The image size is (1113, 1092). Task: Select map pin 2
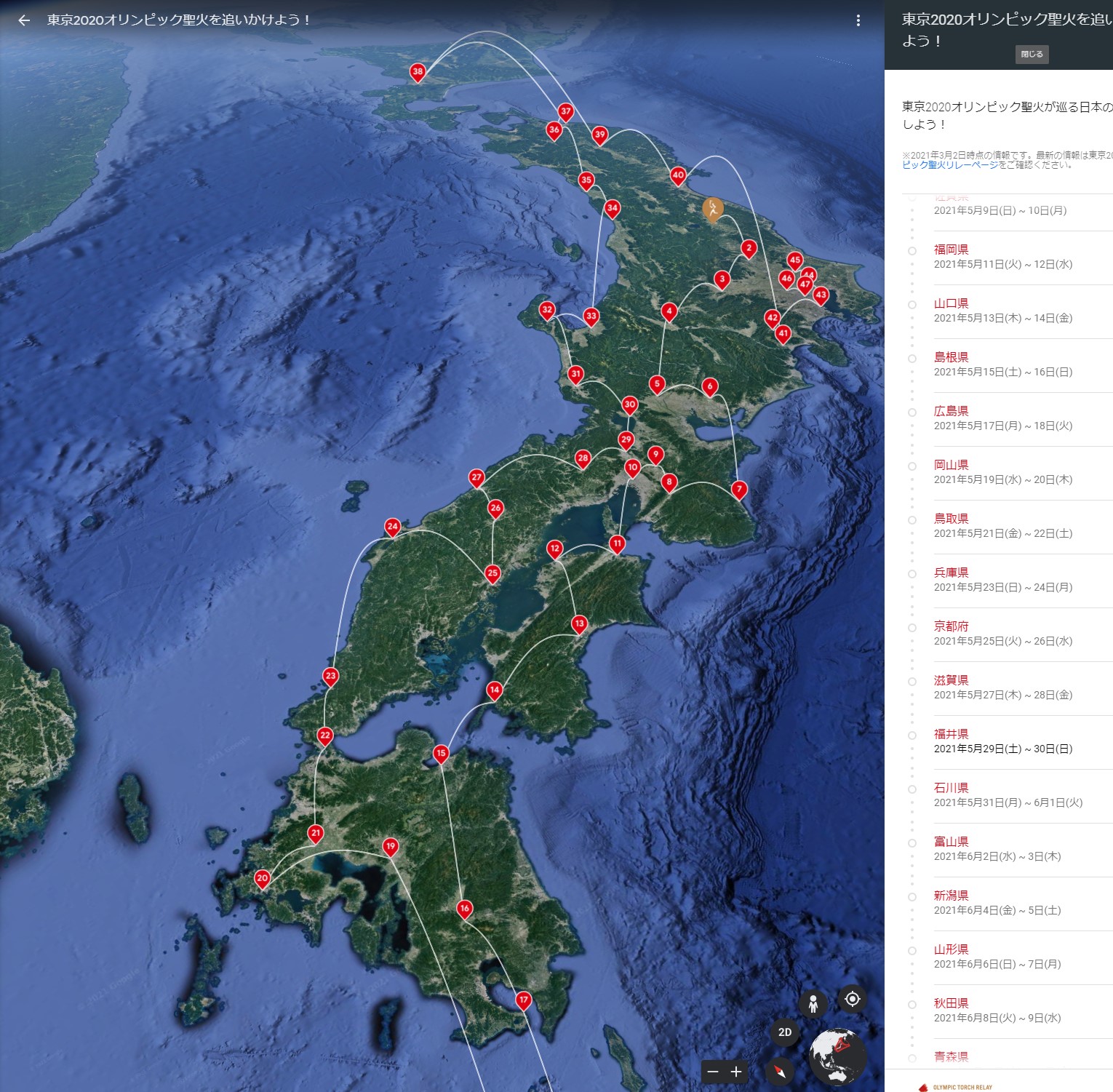click(749, 250)
